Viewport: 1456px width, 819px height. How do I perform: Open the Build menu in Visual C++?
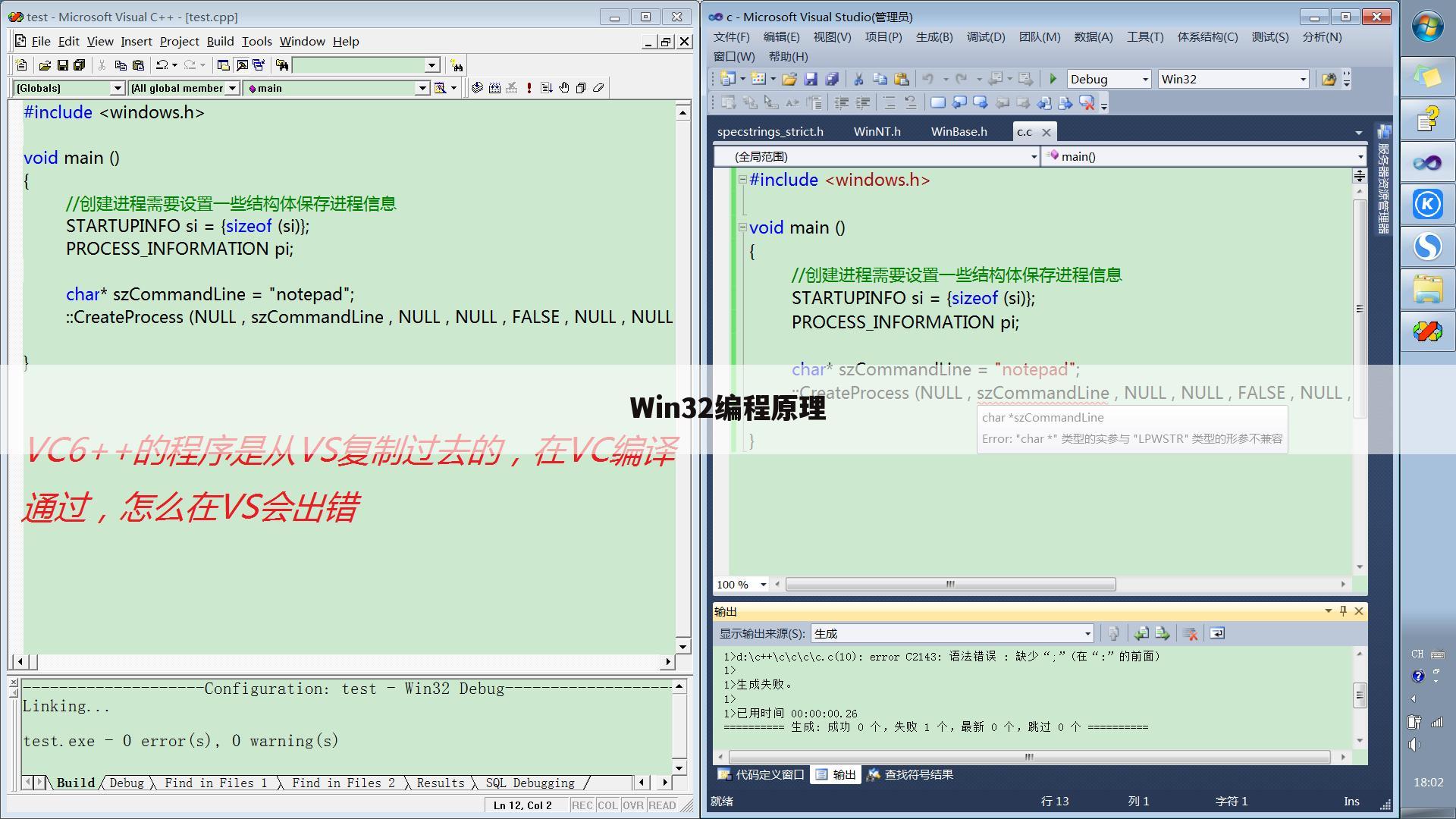click(220, 42)
